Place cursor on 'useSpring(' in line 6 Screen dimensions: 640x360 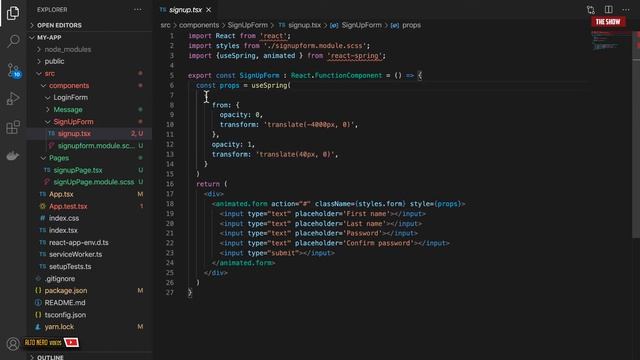click(271, 85)
